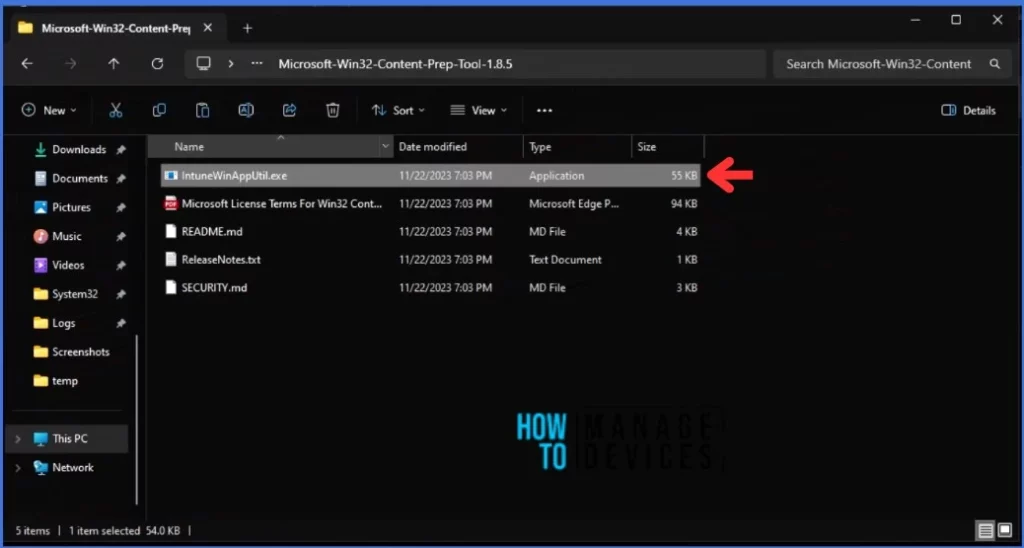Open the See more ellipsis menu
Viewport: 1024px width, 548px height.
(545, 110)
